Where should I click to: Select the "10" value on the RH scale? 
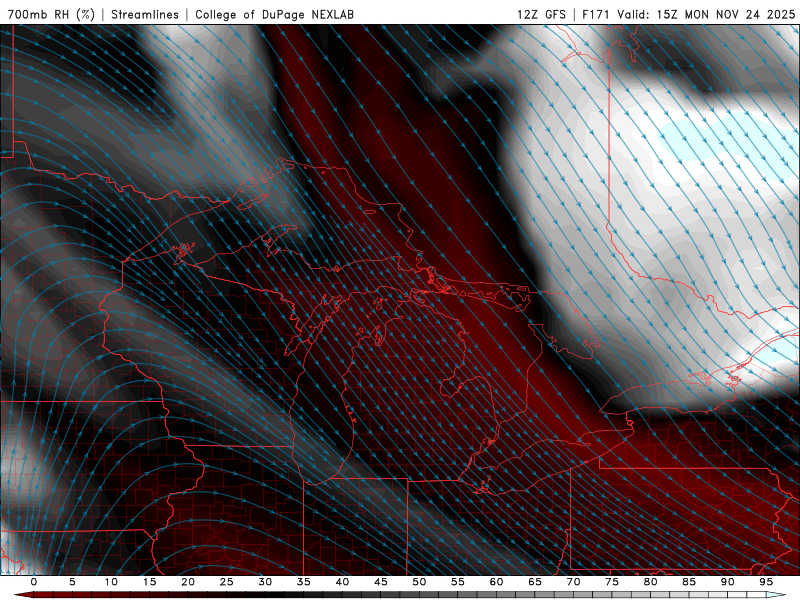111,582
